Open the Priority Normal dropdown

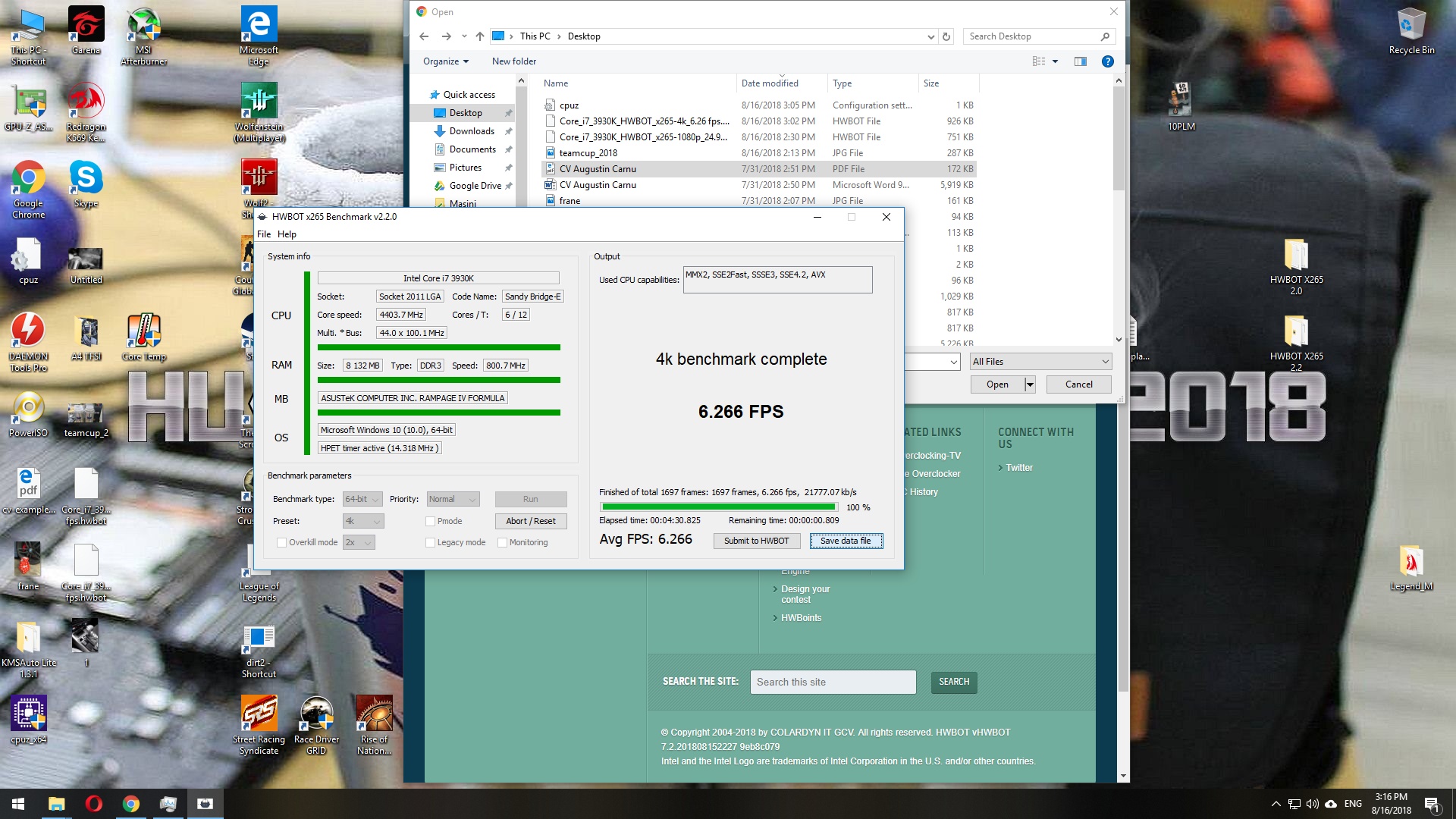453,499
